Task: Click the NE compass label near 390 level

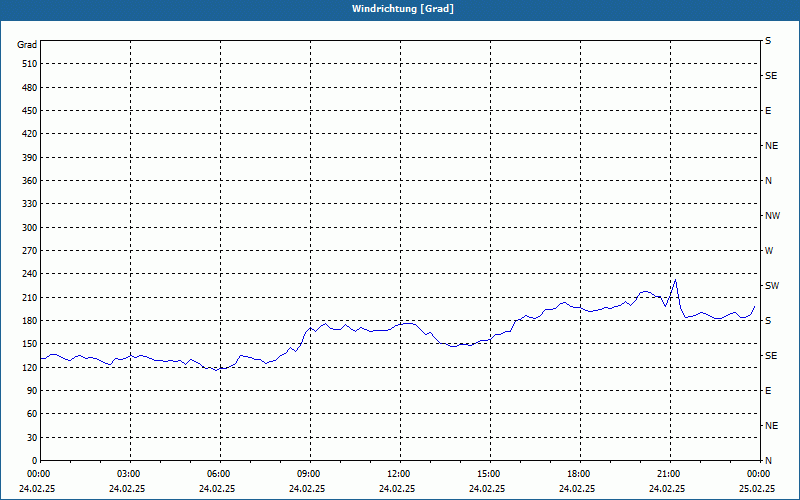Action: click(x=772, y=146)
